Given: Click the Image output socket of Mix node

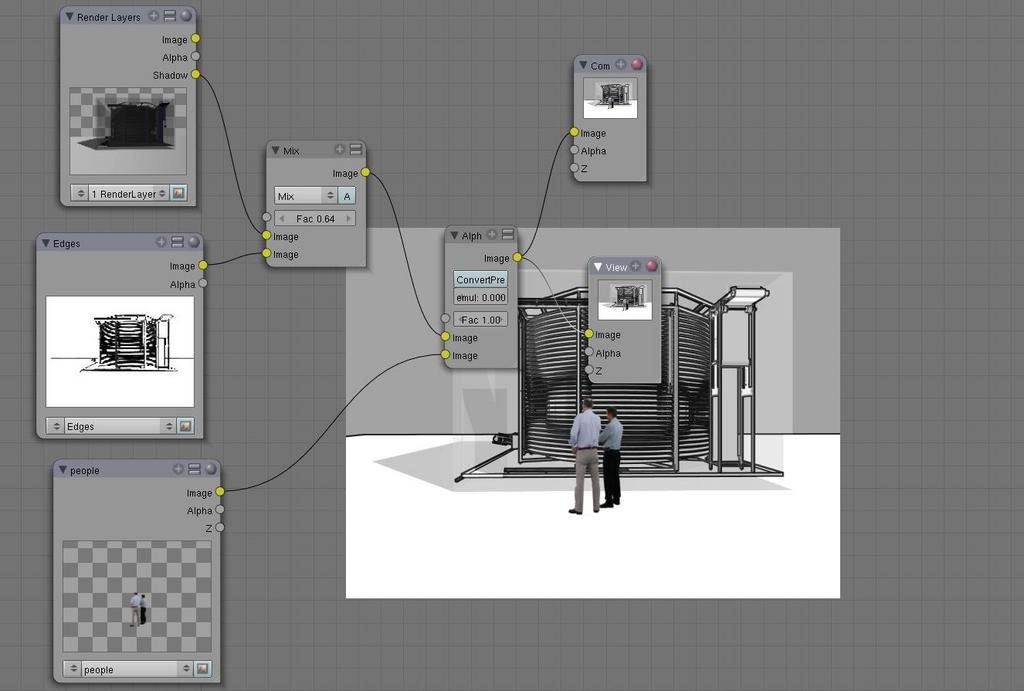Looking at the screenshot, I should click(x=366, y=172).
